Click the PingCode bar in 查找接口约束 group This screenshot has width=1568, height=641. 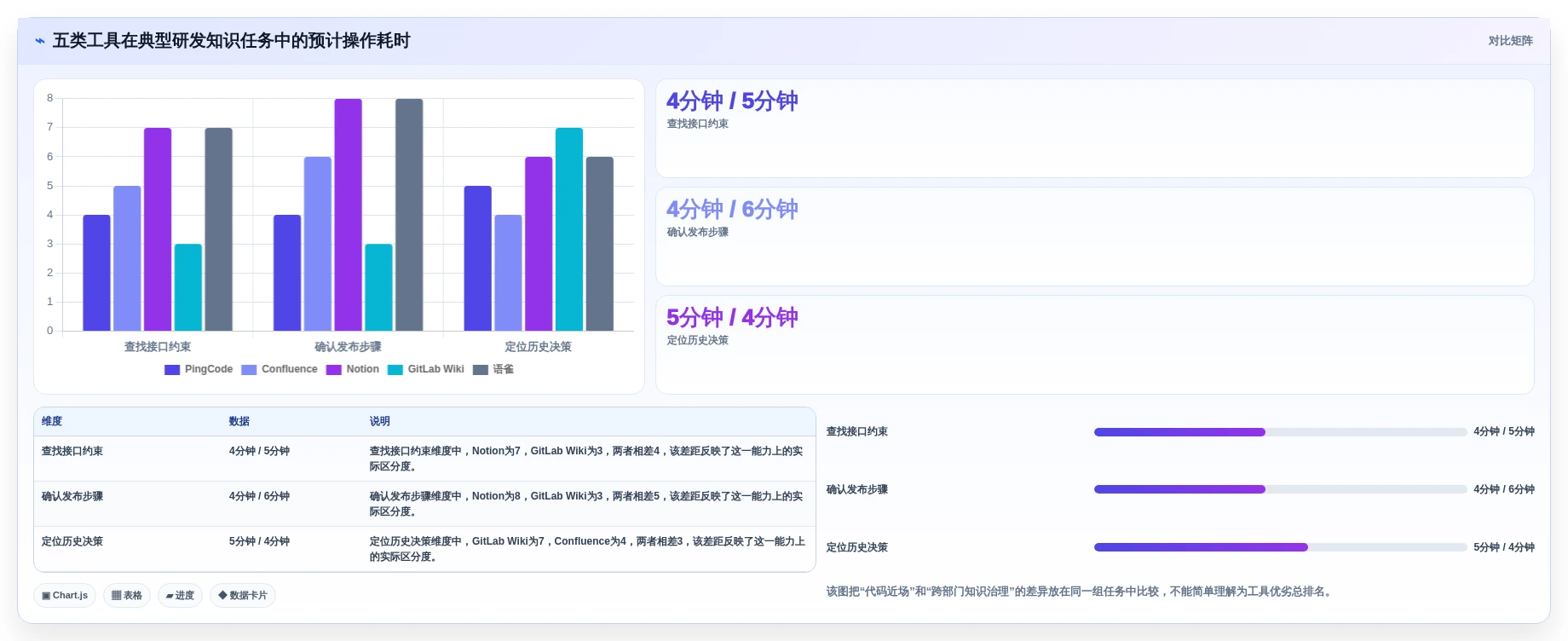96,273
